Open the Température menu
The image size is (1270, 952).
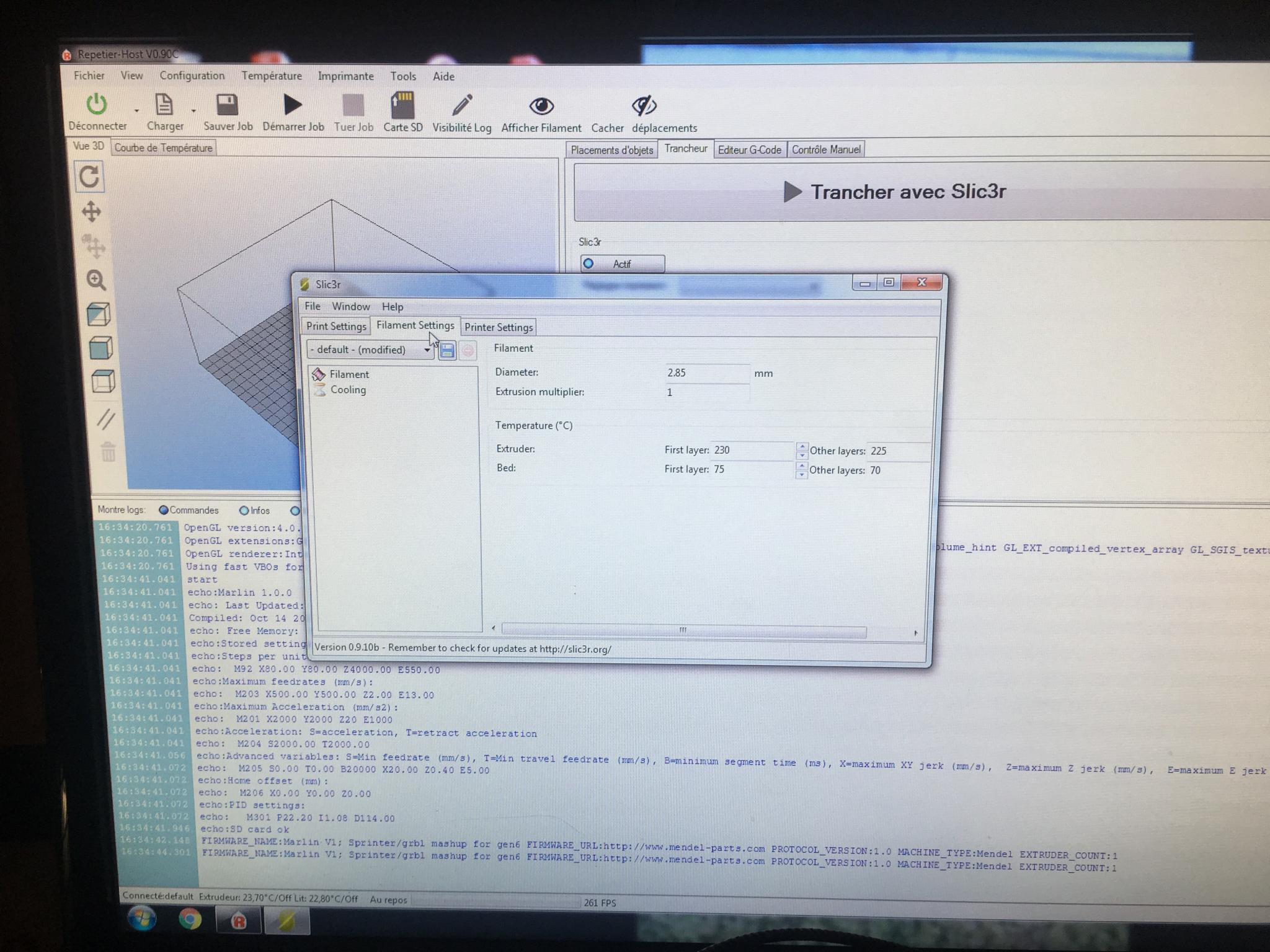272,76
